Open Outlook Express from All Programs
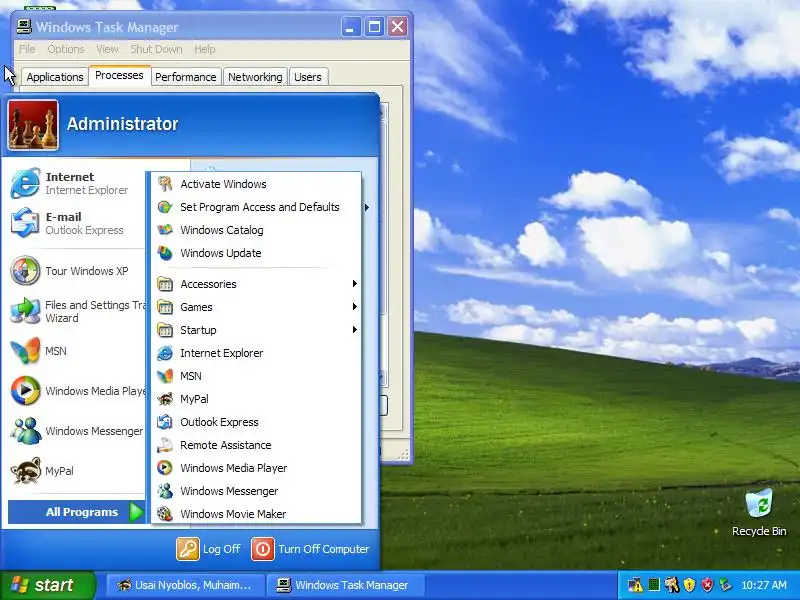 tap(256, 422)
